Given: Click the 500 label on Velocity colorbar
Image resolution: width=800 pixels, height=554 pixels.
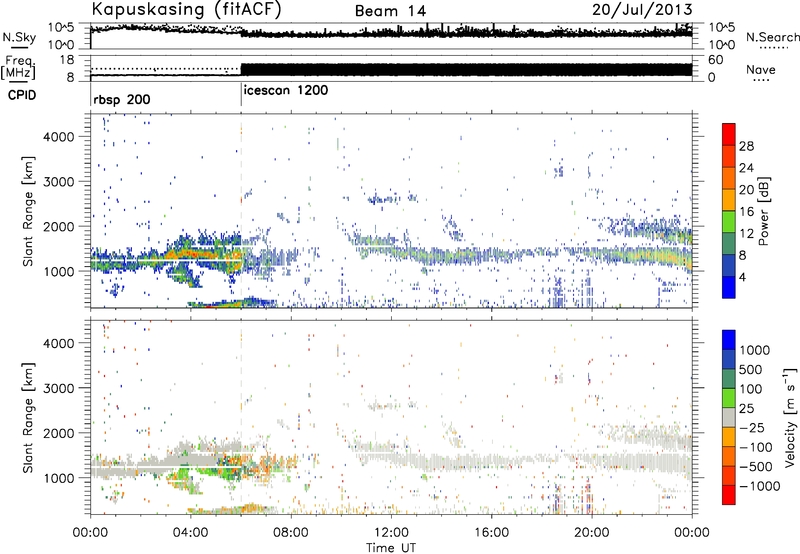Looking at the screenshot, I should coord(751,369).
